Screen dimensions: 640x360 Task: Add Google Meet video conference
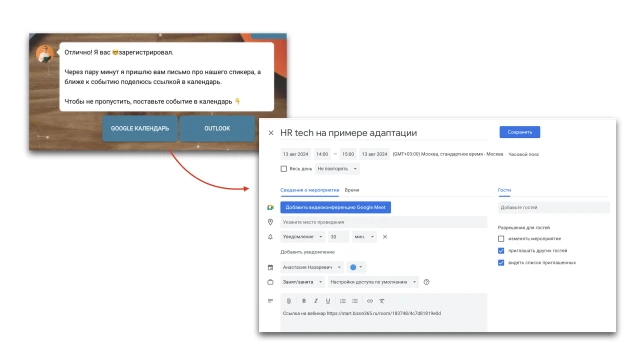[x=336, y=207]
